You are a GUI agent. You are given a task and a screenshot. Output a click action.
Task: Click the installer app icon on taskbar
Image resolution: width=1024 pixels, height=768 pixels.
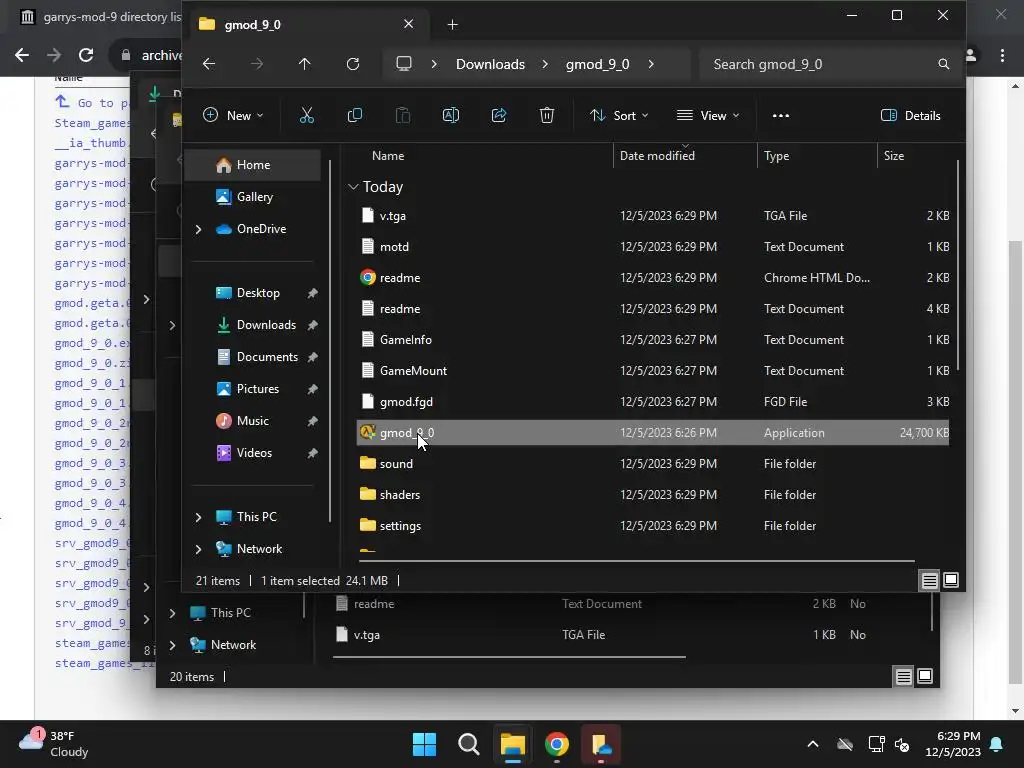point(601,744)
